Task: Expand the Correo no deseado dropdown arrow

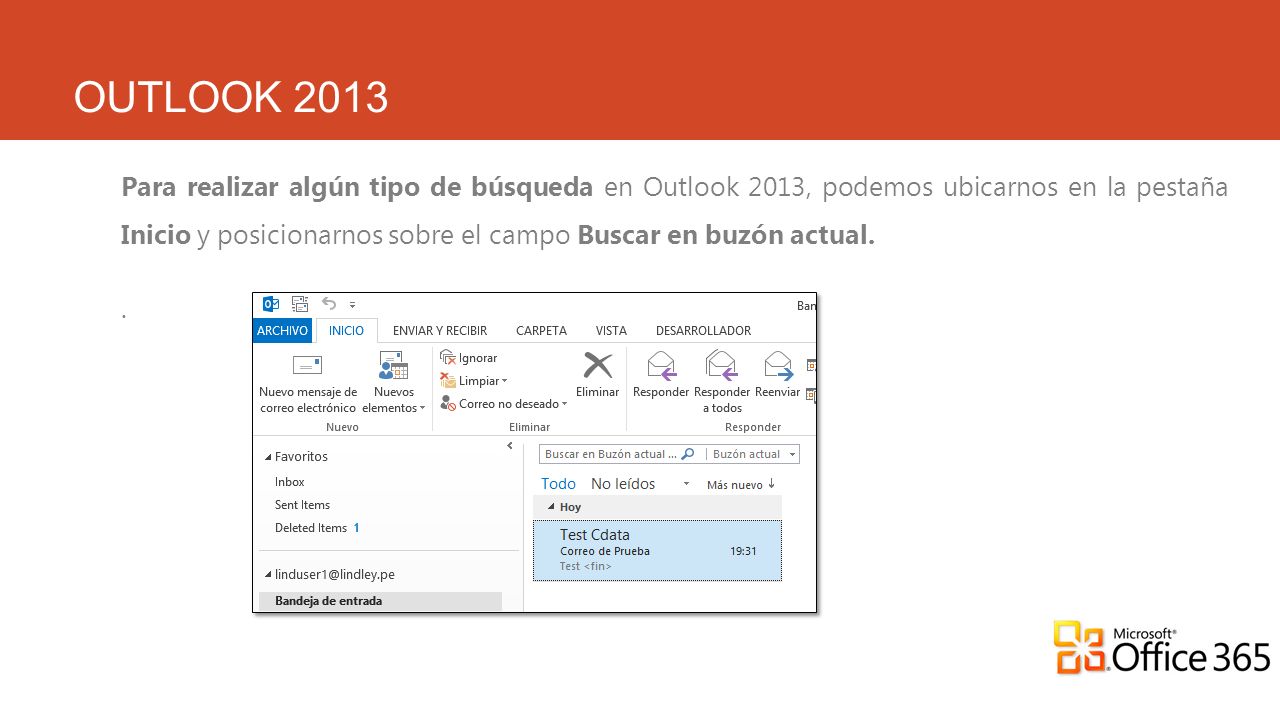Action: 565,404
